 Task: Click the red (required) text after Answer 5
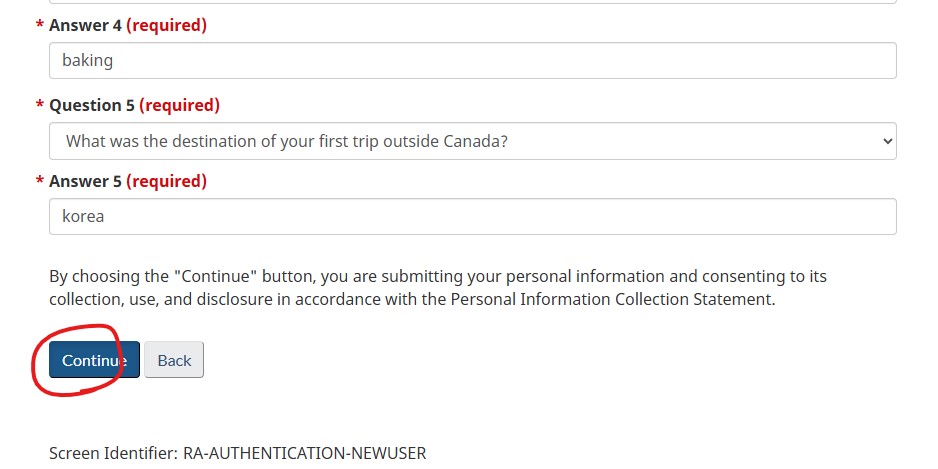point(166,181)
